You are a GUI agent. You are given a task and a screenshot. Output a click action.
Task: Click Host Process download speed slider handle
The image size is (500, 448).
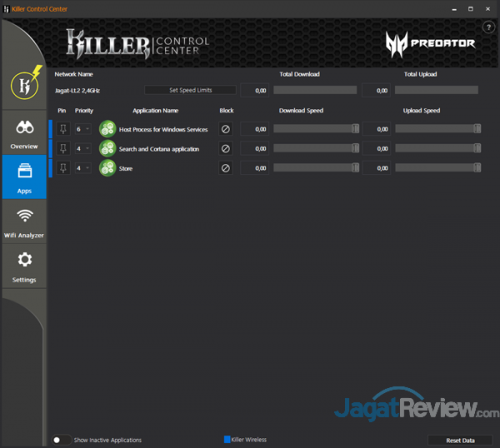356,129
